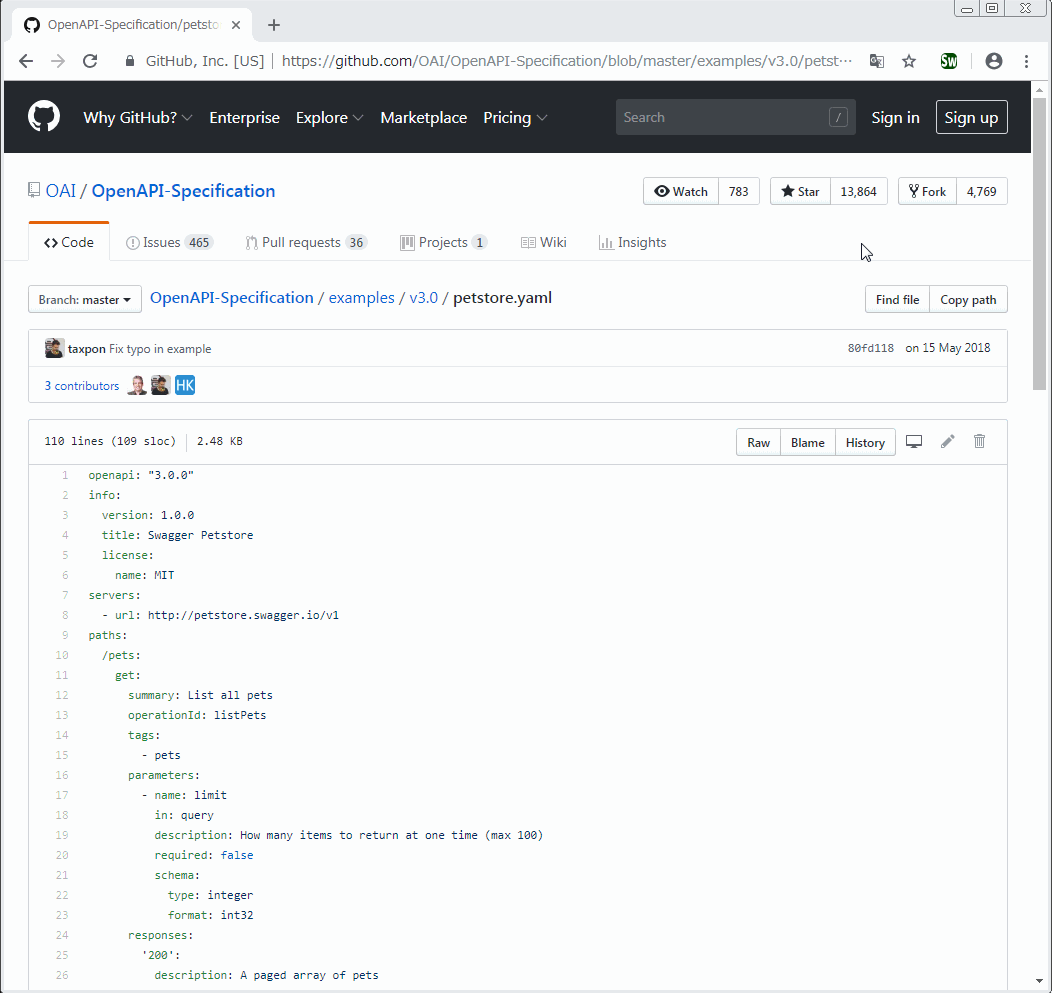
Task: Open file in desktop icon
Action: [914, 441]
